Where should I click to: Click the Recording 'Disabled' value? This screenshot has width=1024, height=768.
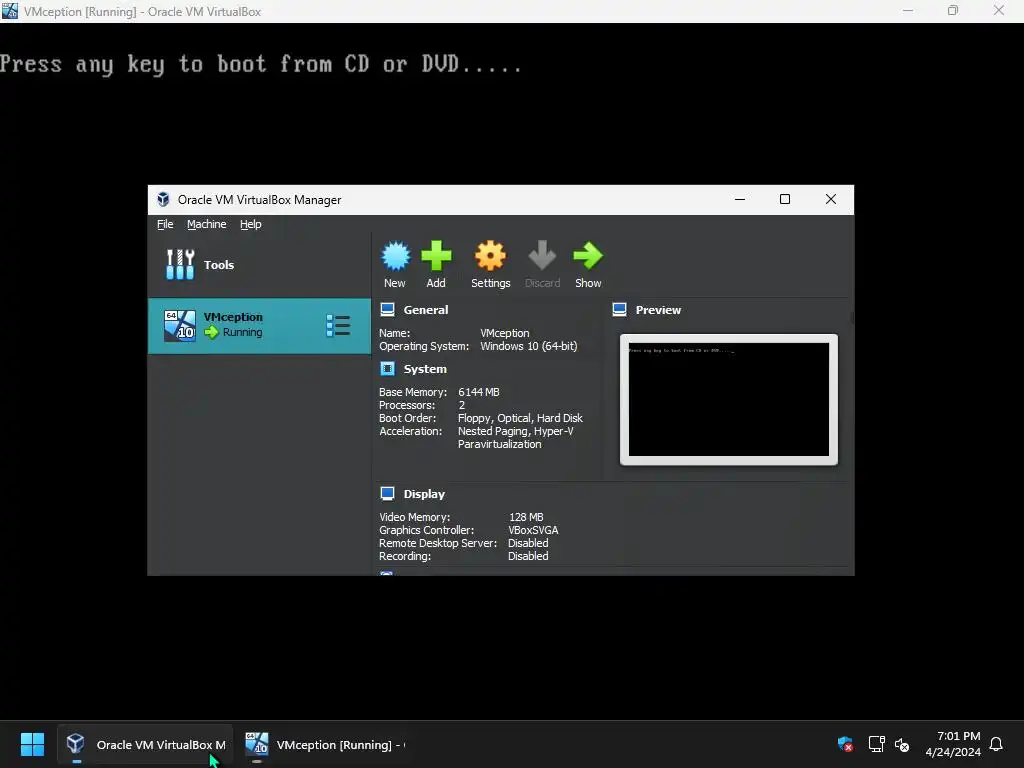528,556
